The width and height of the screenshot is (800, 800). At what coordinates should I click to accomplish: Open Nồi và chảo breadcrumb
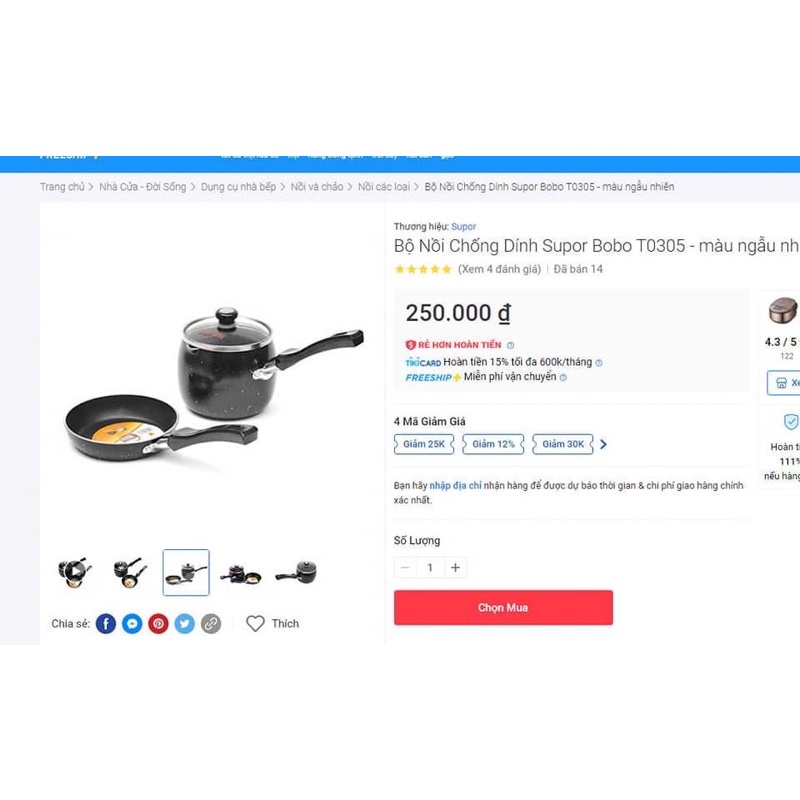(x=317, y=187)
